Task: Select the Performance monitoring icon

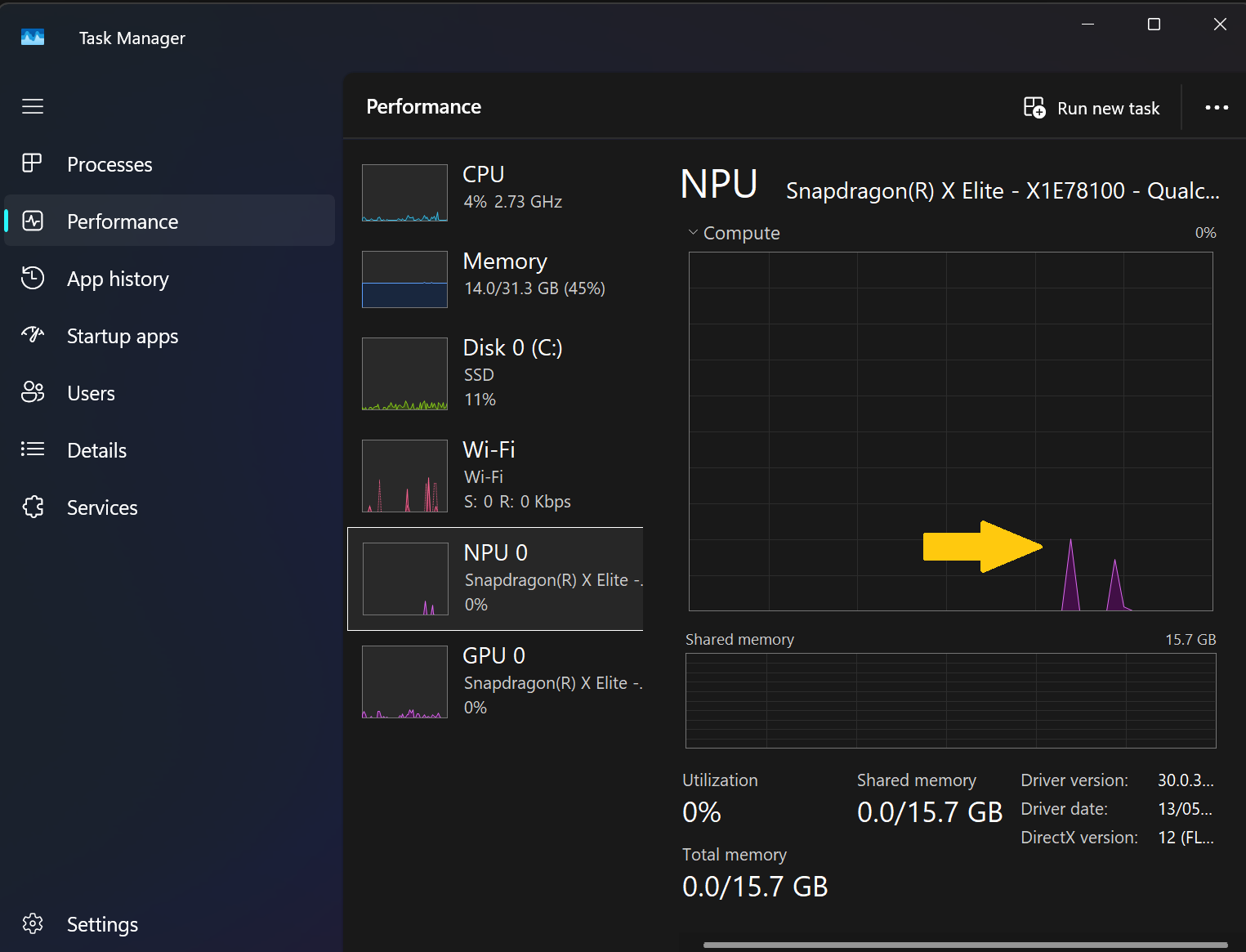Action: pyautogui.click(x=32, y=221)
